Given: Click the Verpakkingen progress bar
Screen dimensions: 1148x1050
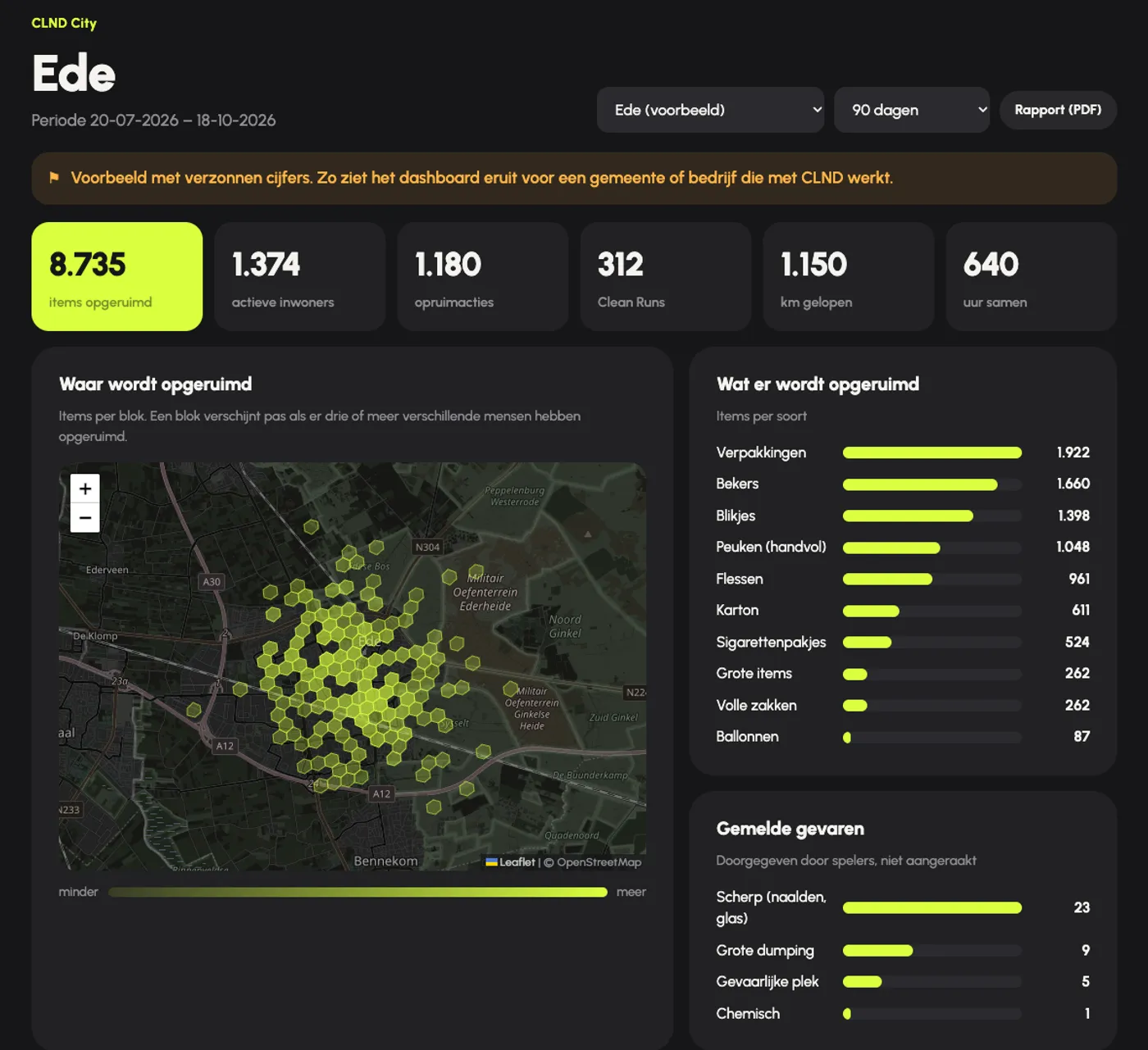Looking at the screenshot, I should 932,452.
